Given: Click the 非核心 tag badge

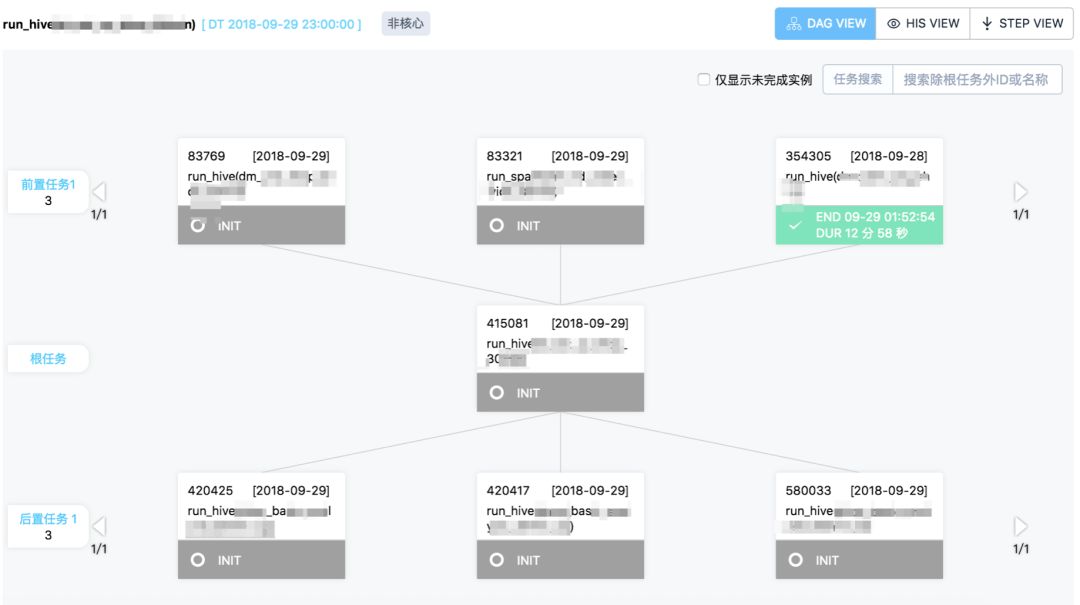Looking at the screenshot, I should coord(406,23).
